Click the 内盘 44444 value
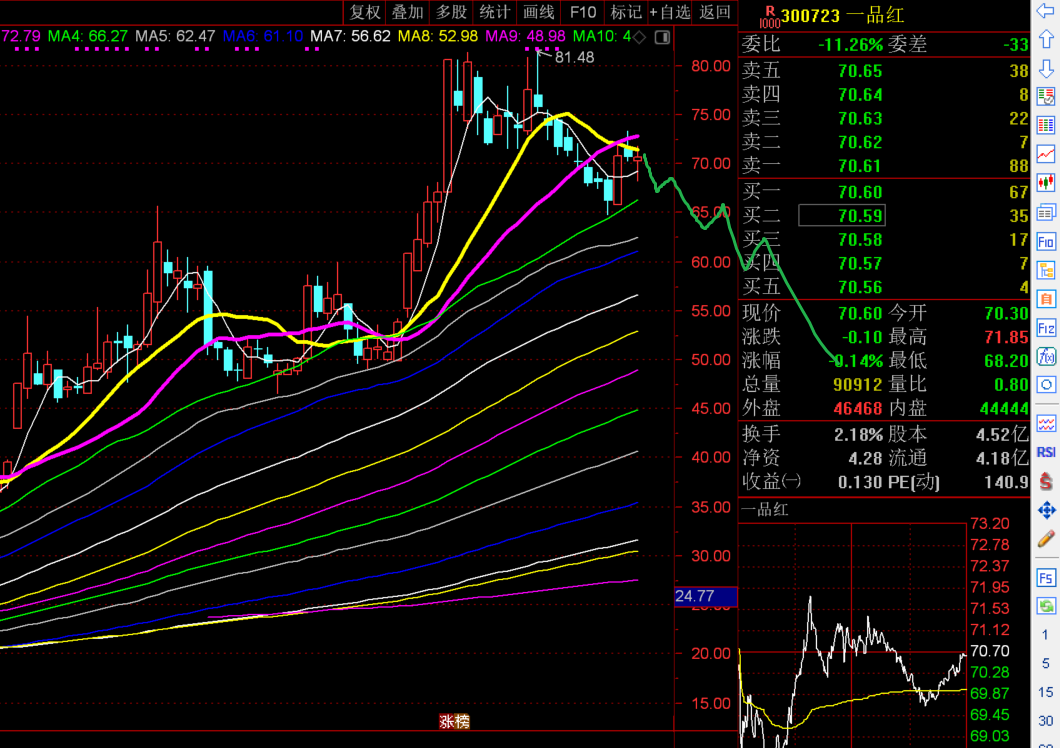Screen dimensions: 1060x748 1004,408
